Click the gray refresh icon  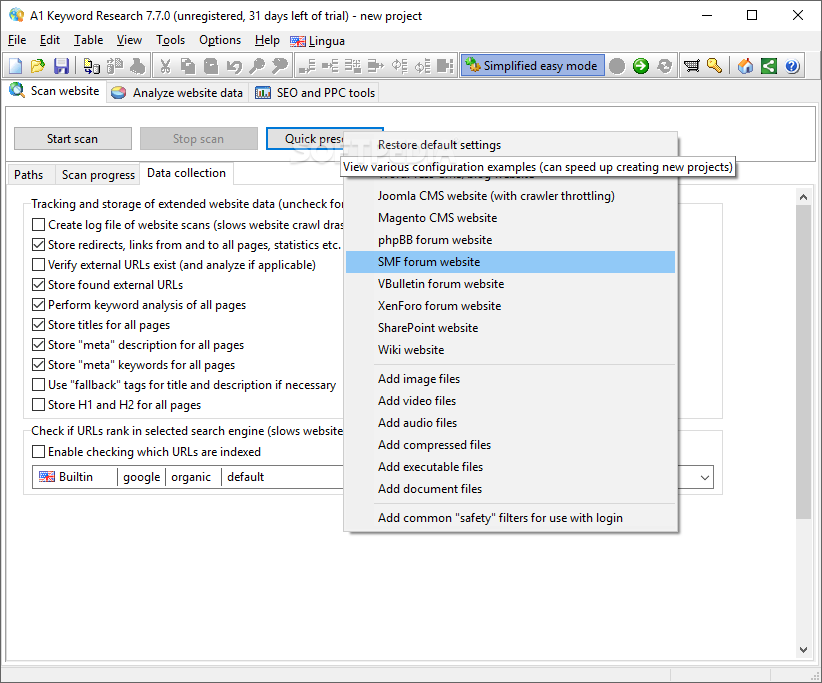(664, 66)
